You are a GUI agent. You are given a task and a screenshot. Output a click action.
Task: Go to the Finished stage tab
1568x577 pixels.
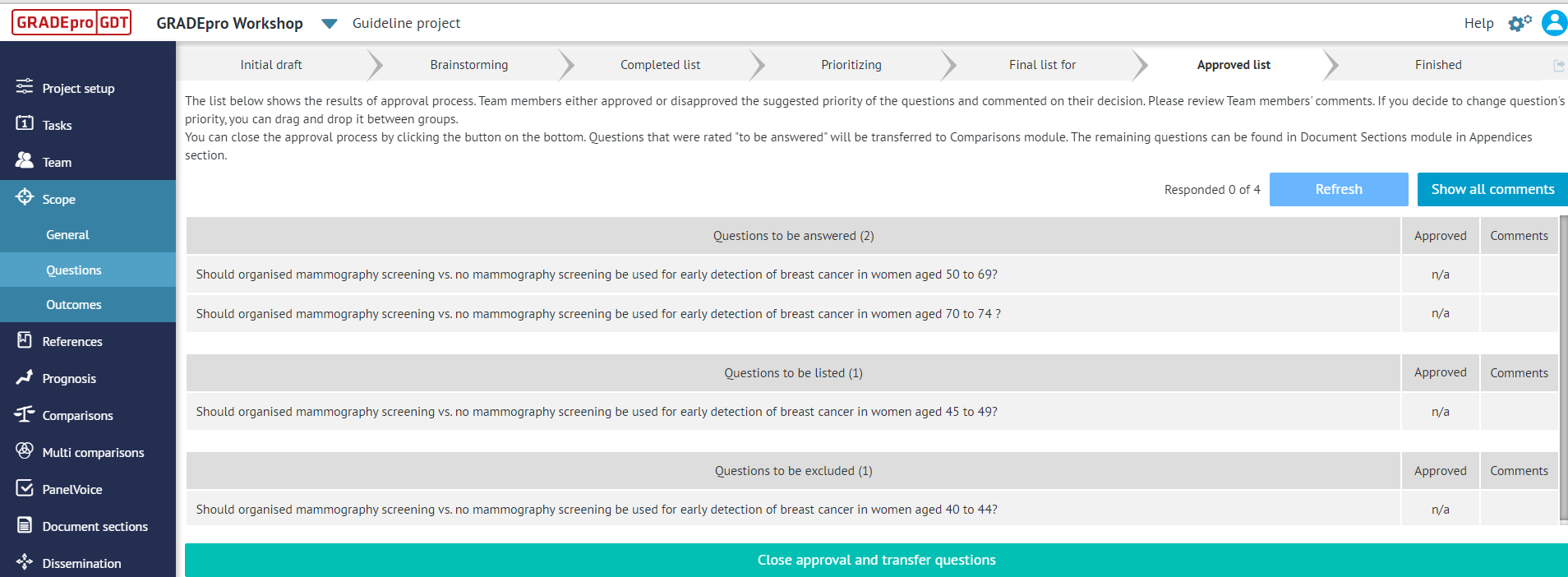click(1438, 64)
